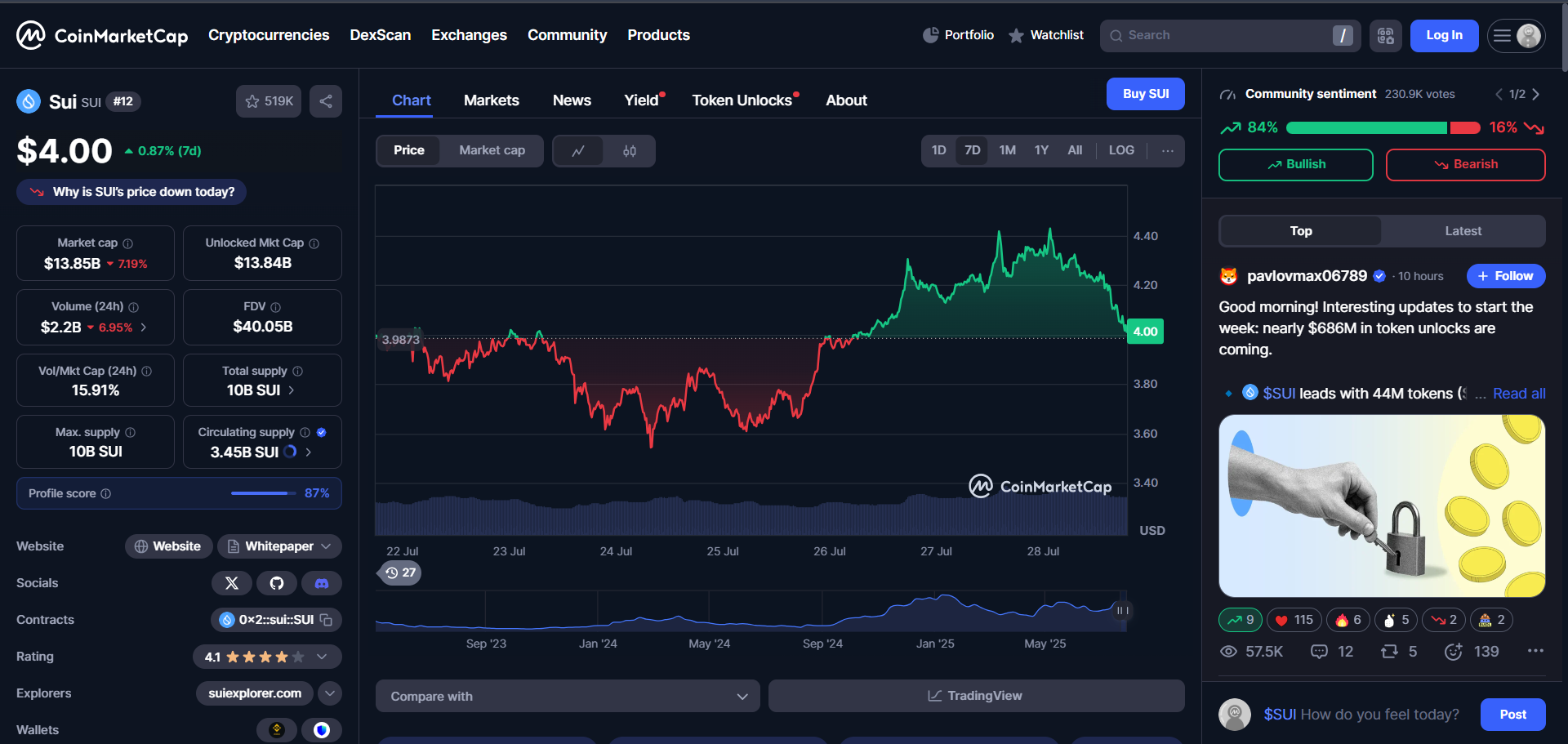The height and width of the screenshot is (744, 1568).
Task: Add Sui to watchlist via star button
Action: point(269,101)
